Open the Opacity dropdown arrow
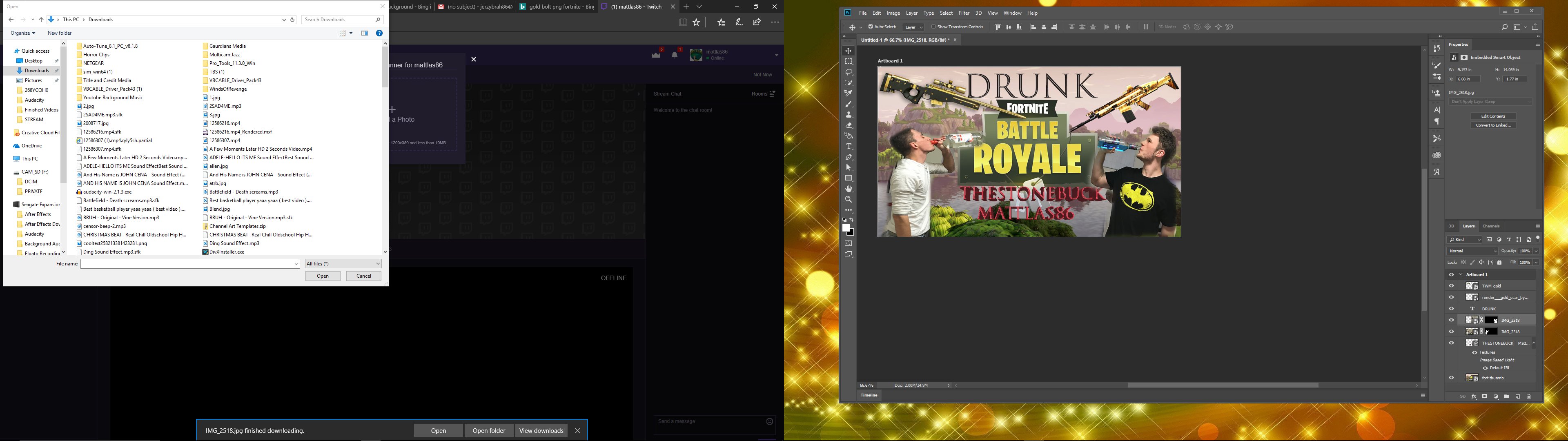Viewport: 1568px width, 441px height. [x=1536, y=251]
